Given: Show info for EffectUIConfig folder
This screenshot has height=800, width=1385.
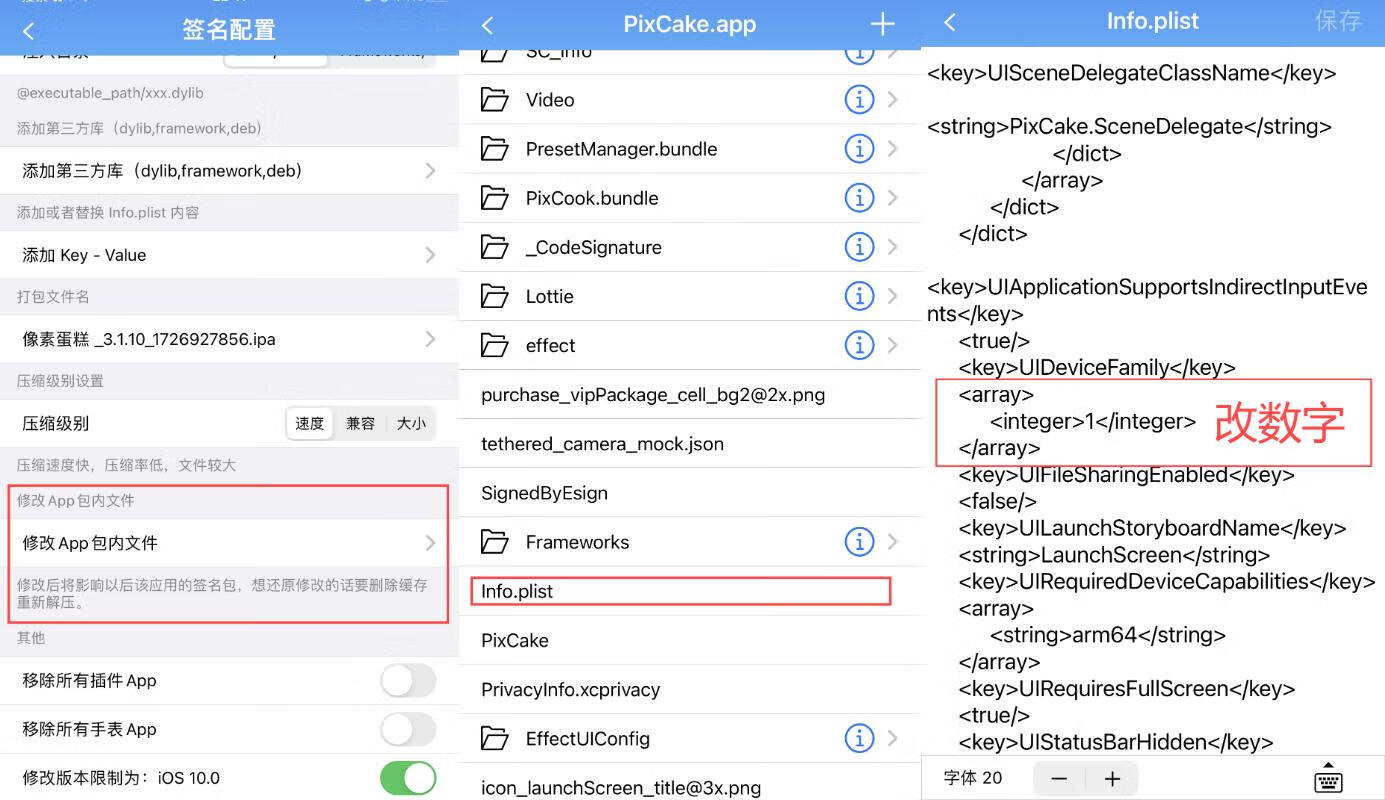Looking at the screenshot, I should (858, 739).
